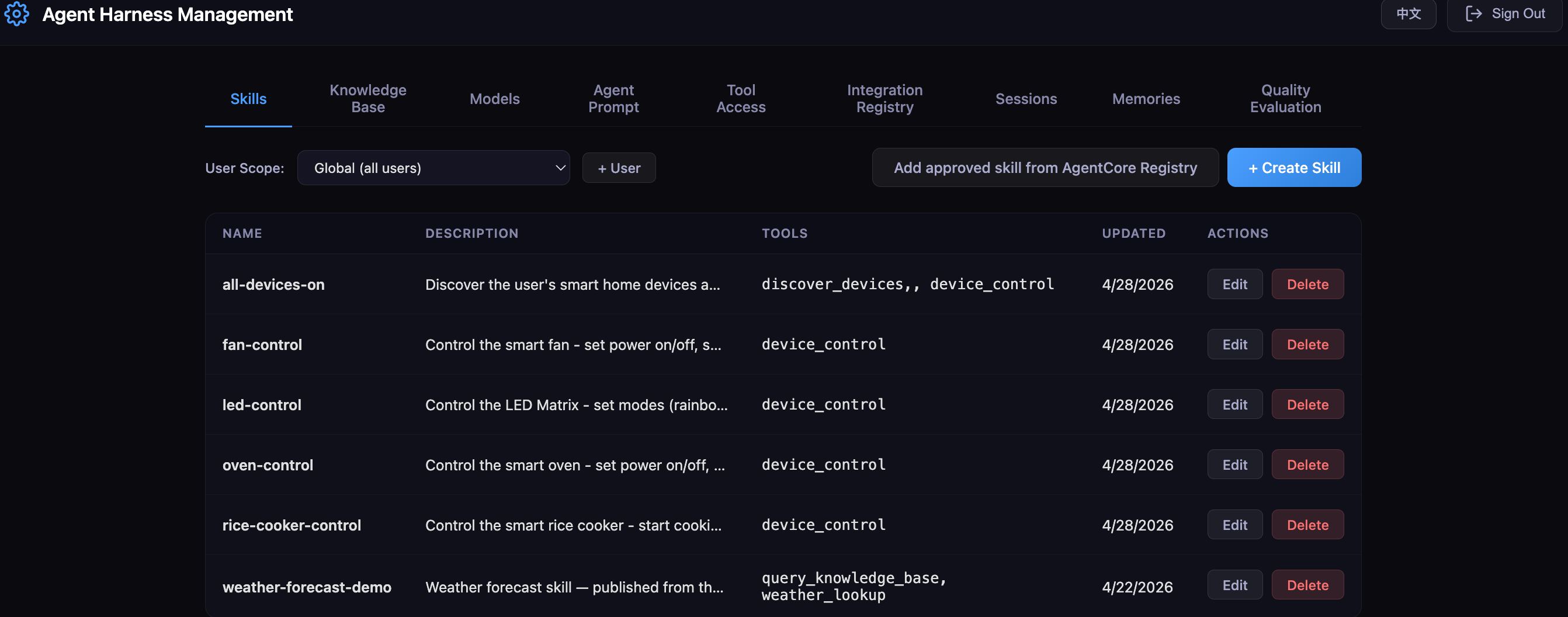Delete the oven-control skill
This screenshot has width=1568, height=617.
[x=1307, y=465]
